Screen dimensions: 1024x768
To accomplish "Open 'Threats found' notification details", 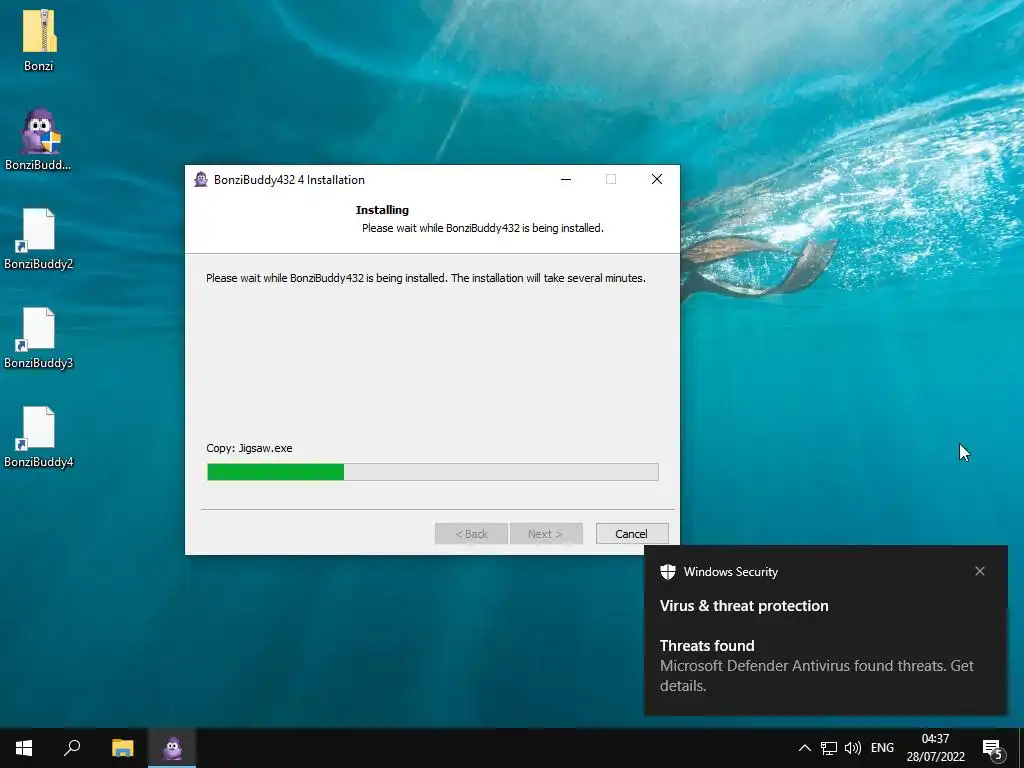I will click(x=816, y=665).
